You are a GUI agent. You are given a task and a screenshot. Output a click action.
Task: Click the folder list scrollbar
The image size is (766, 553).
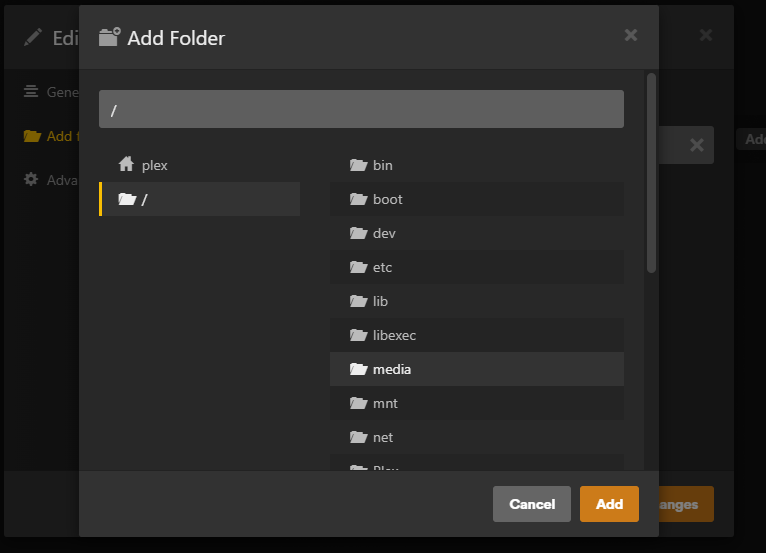click(x=651, y=172)
